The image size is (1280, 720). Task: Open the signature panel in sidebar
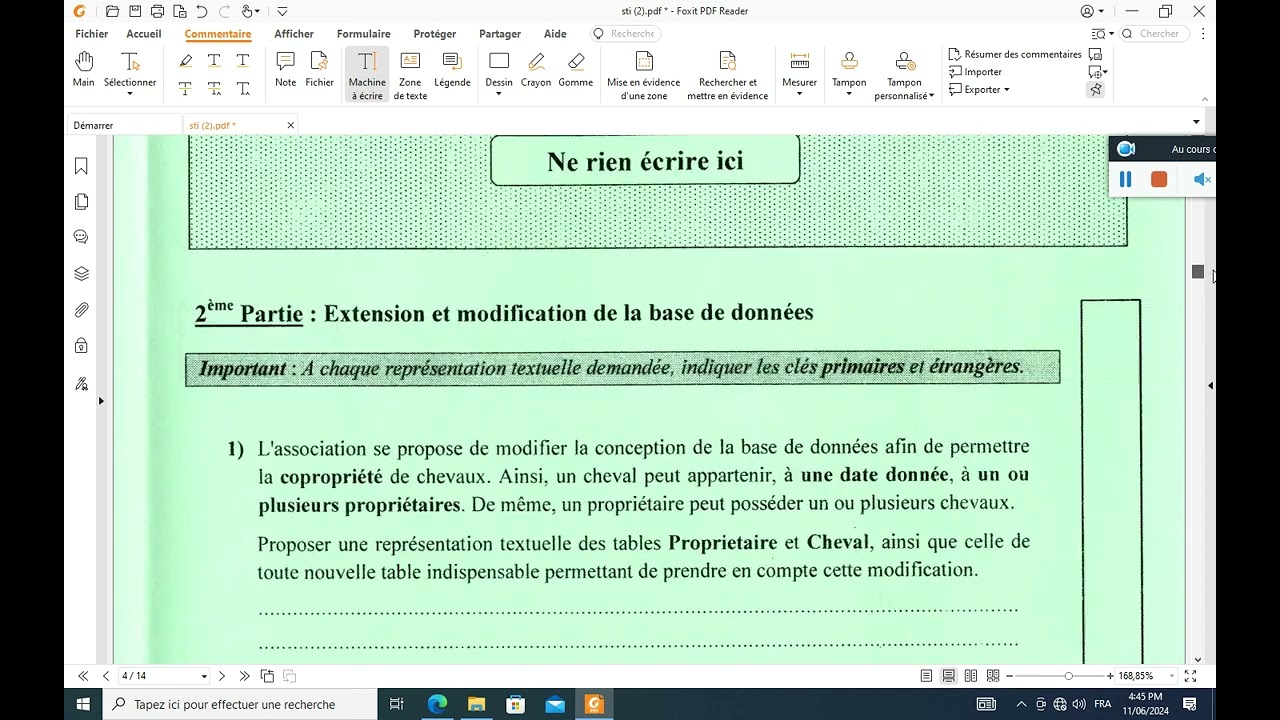coord(81,383)
